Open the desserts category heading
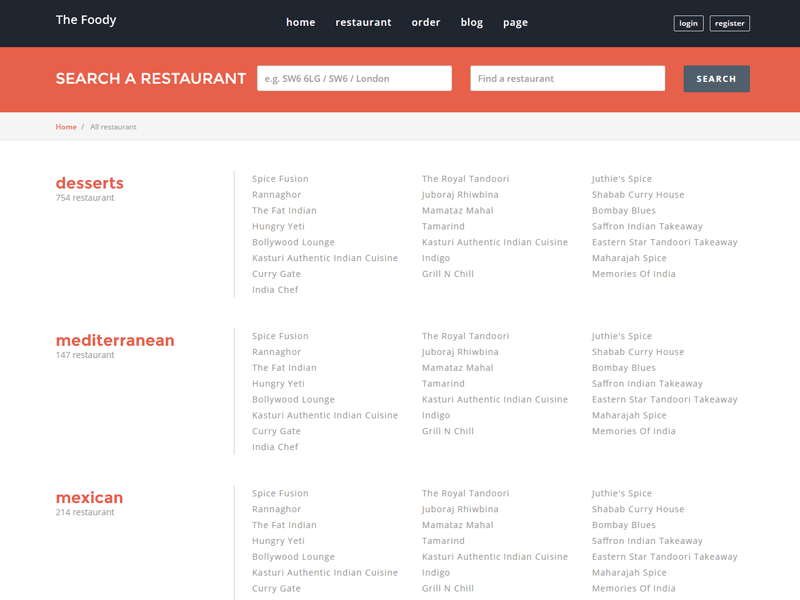The width and height of the screenshot is (800, 600). tap(90, 183)
